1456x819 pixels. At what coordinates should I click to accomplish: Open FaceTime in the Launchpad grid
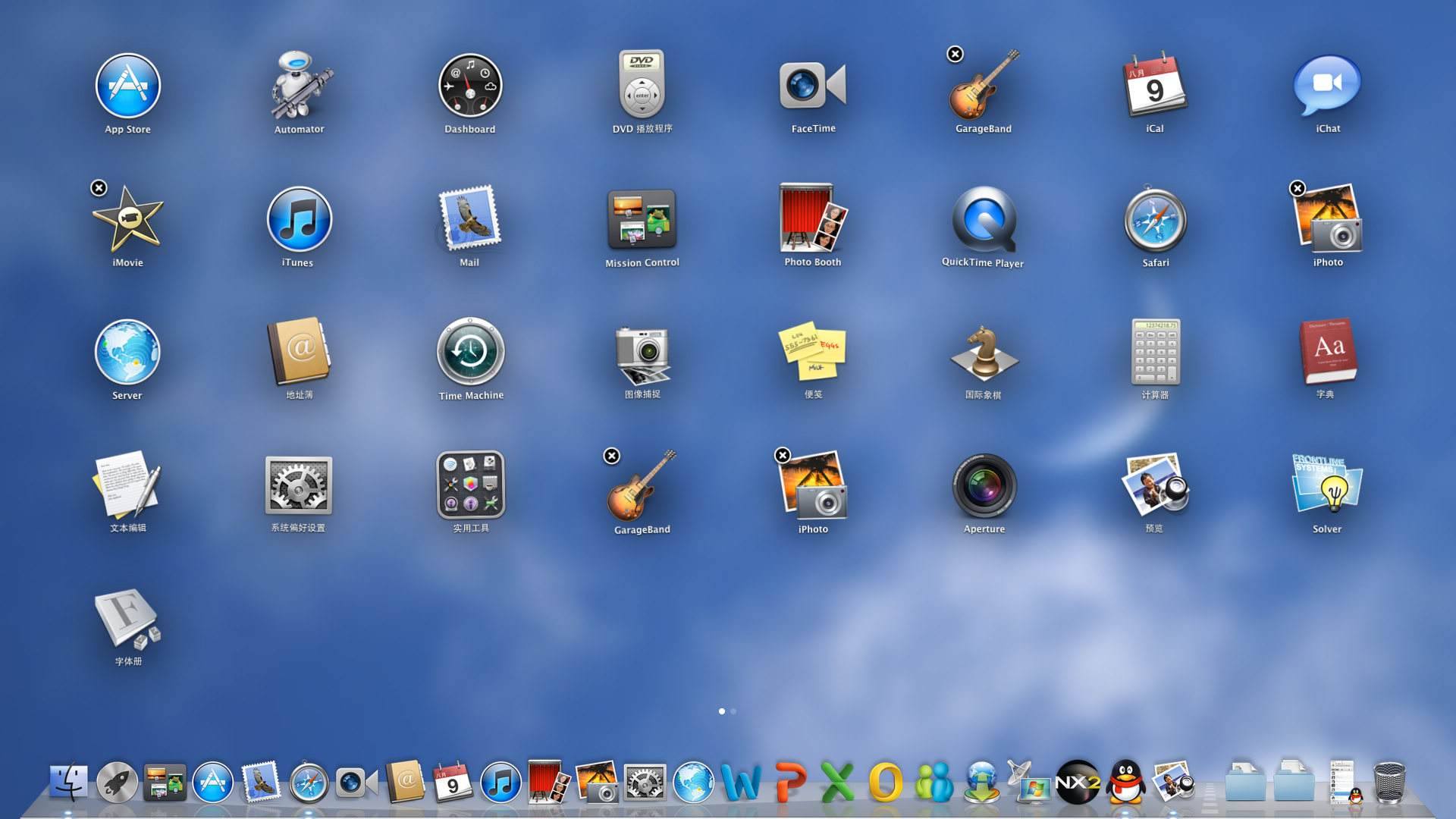click(813, 85)
